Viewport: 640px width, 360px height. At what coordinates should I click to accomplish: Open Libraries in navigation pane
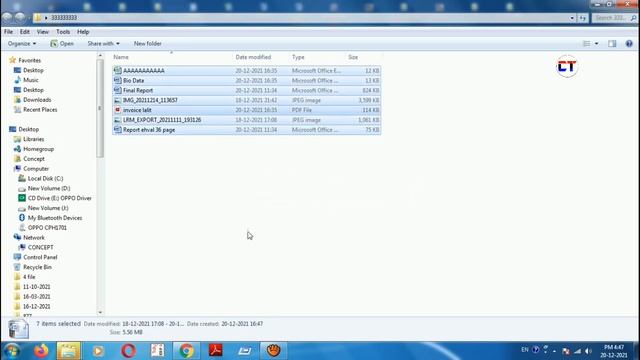pyautogui.click(x=33, y=139)
